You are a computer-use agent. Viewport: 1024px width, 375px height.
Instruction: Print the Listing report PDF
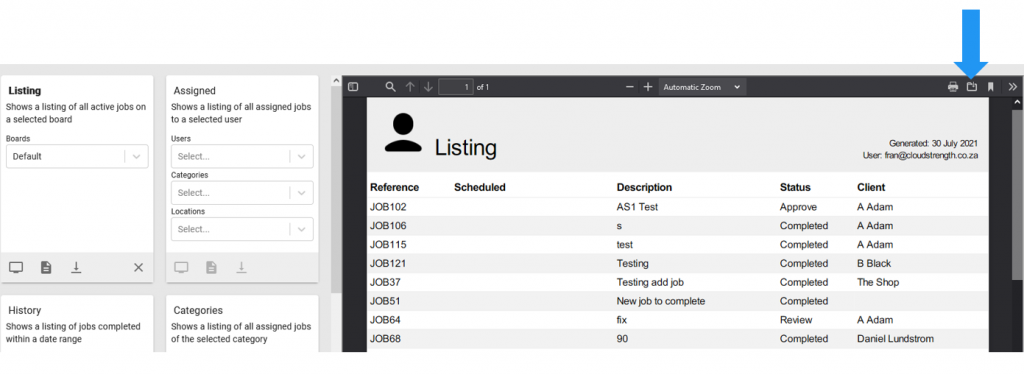tap(953, 87)
